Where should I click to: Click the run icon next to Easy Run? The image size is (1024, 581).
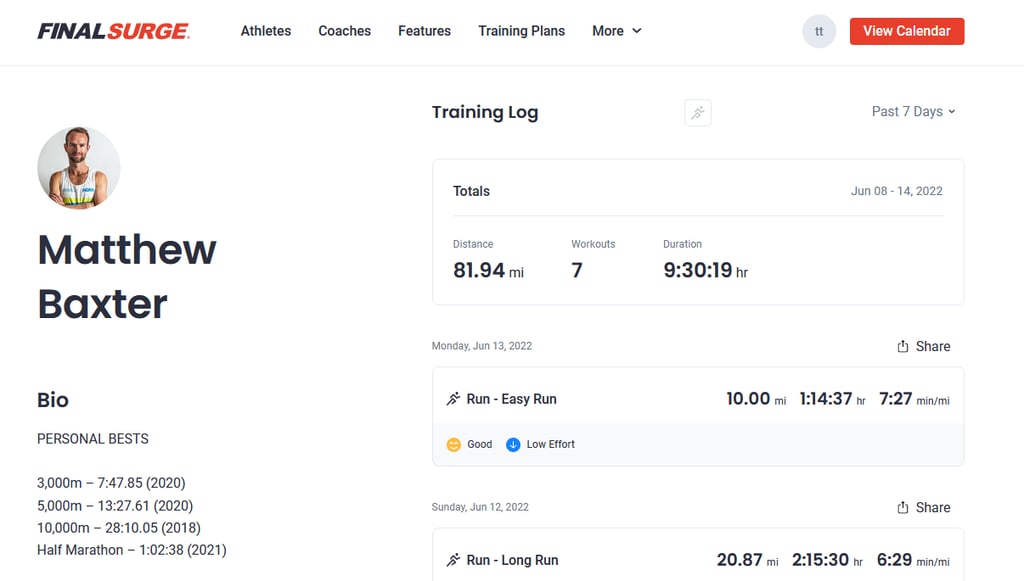(453, 398)
